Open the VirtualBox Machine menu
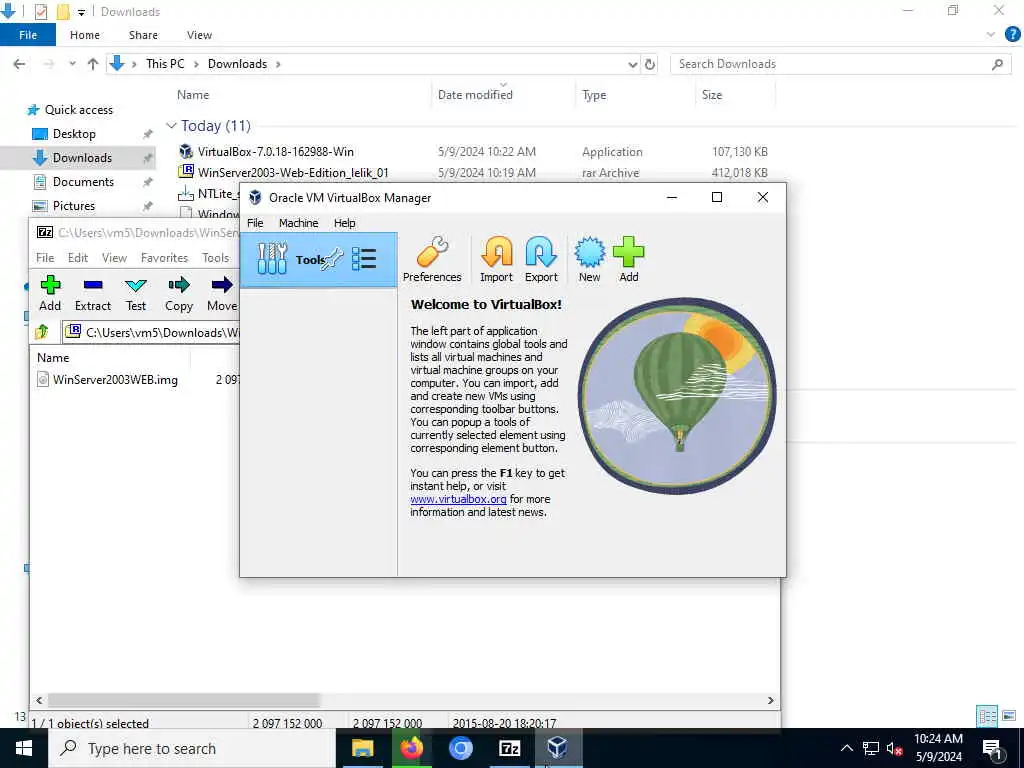 click(x=298, y=223)
